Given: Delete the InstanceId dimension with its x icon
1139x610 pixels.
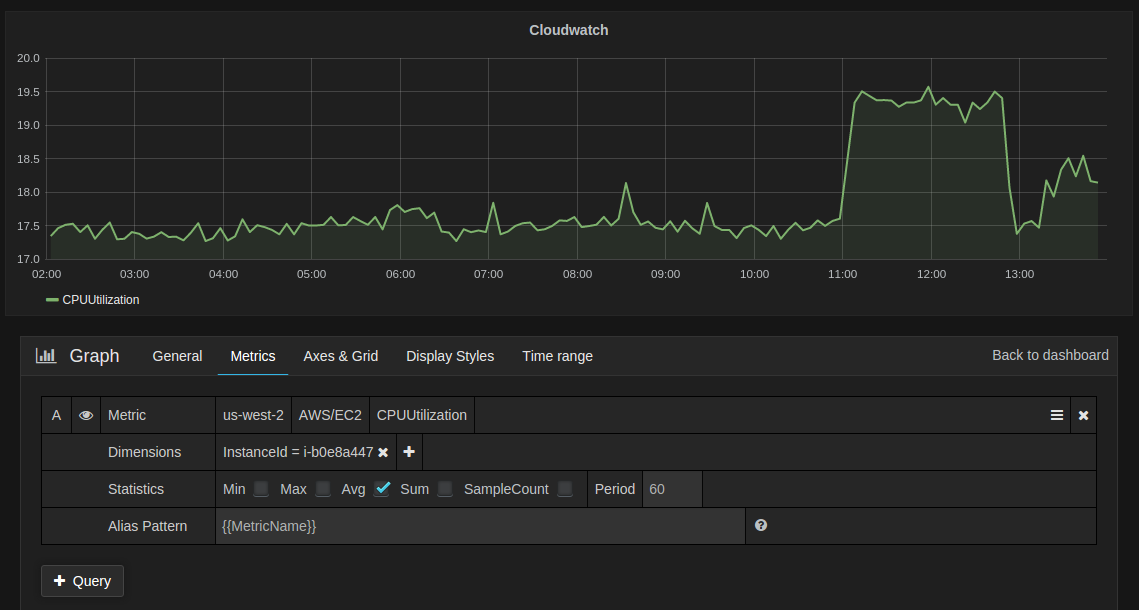Looking at the screenshot, I should (383, 451).
